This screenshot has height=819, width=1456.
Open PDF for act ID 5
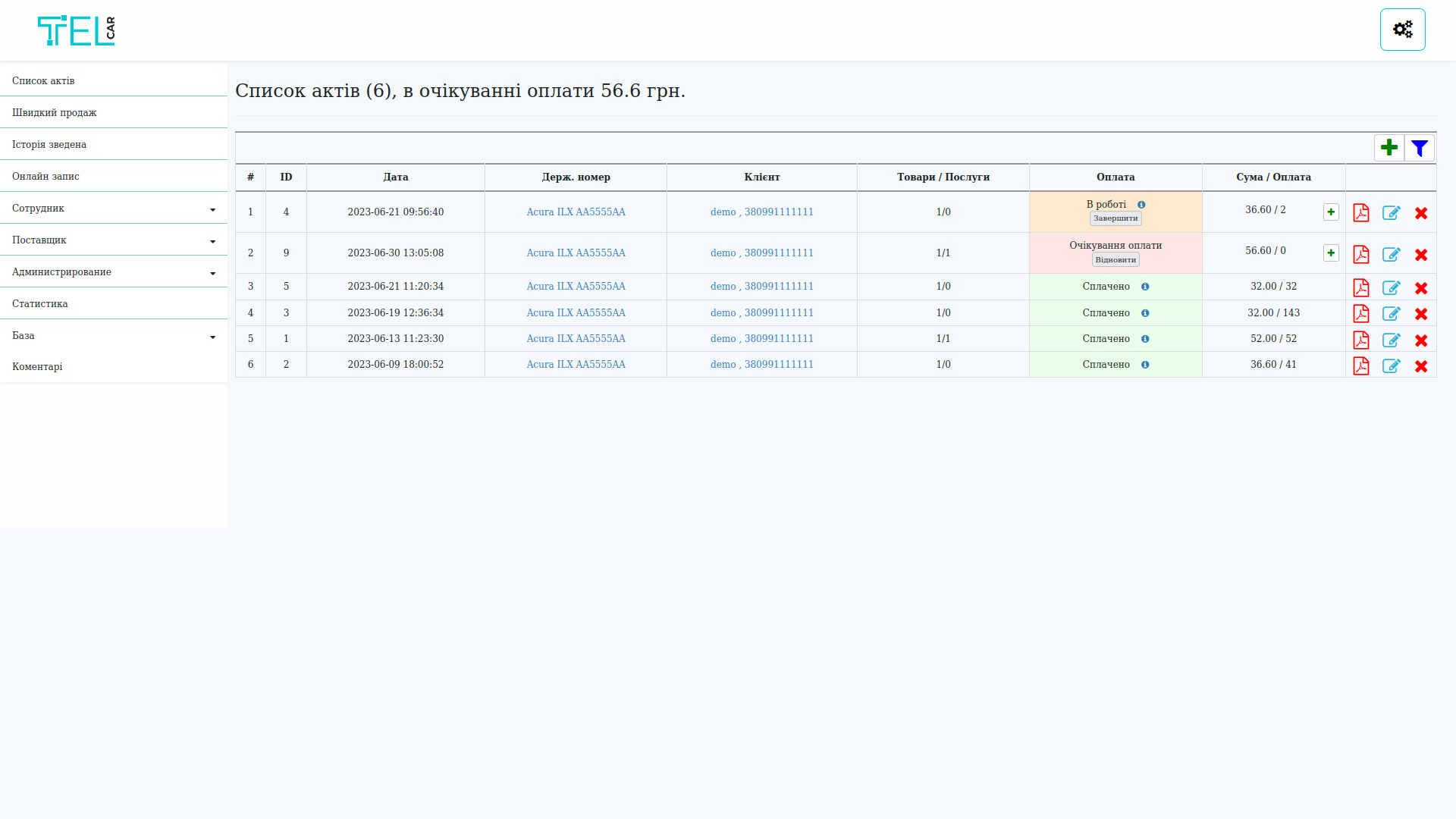[x=1361, y=287]
